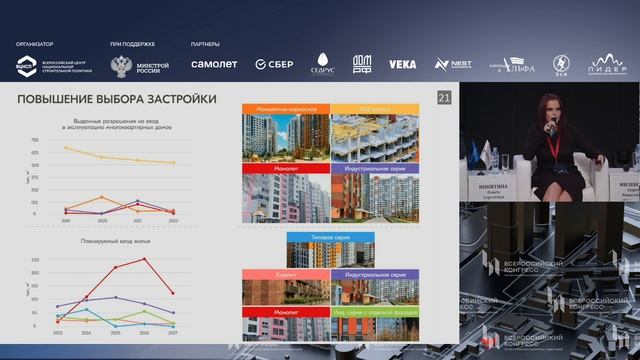Image resolution: width=640 pixels, height=360 pixels.
Task: Click the Минстрой России coat of arms emblem
Action: [x=121, y=67]
